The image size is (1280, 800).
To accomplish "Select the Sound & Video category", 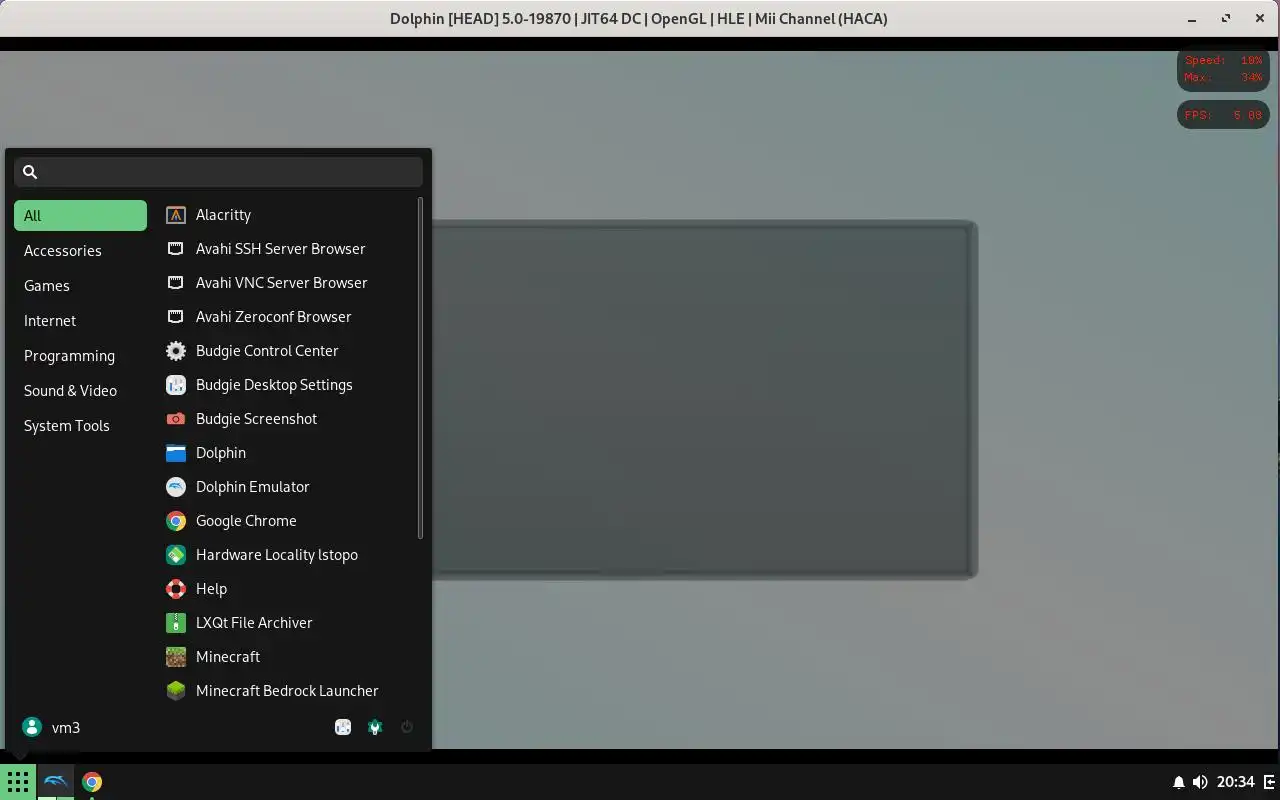I will [80, 391].
